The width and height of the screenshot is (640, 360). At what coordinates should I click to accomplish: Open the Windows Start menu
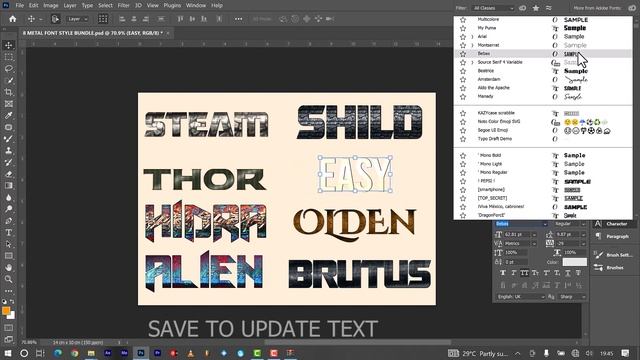(8, 353)
